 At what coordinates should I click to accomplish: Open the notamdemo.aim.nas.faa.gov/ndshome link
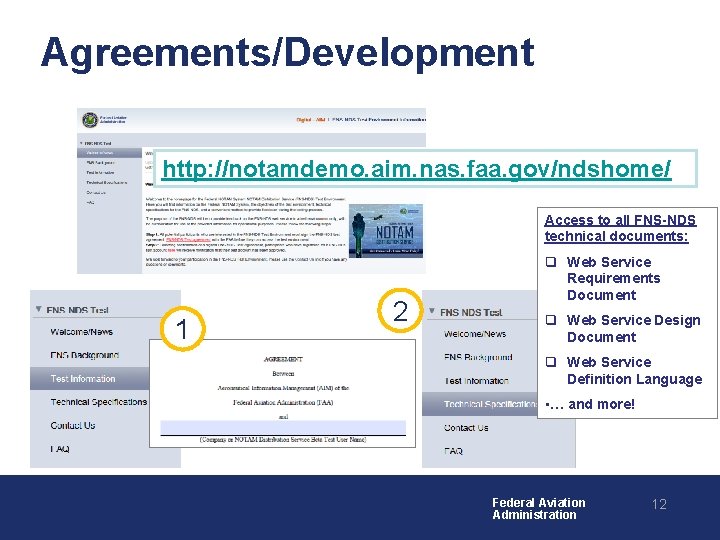(416, 169)
